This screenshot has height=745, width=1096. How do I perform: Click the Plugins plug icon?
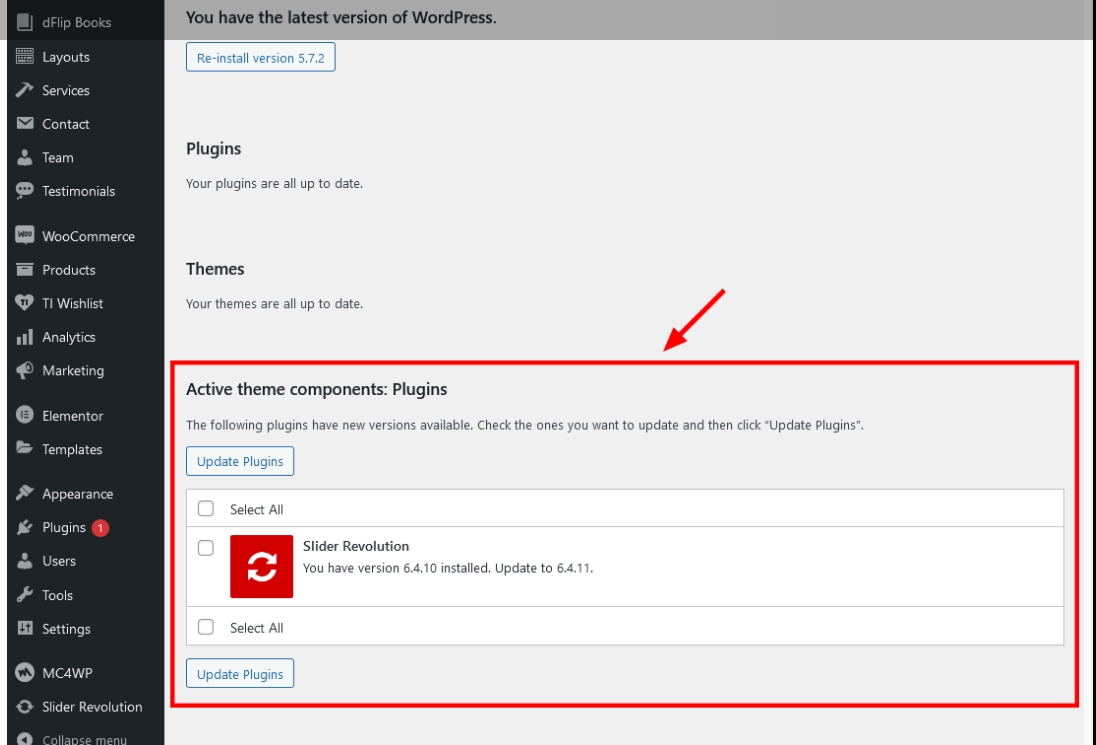pos(24,527)
